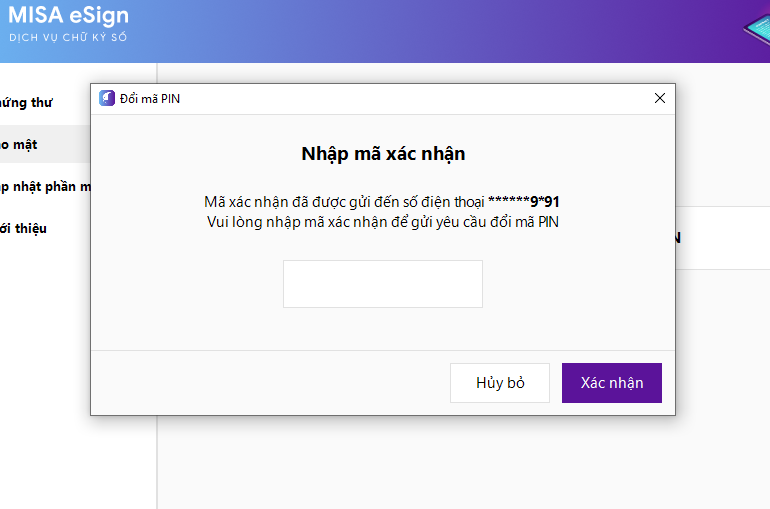Click the Nhập mã xác nhận heading

pos(383,154)
